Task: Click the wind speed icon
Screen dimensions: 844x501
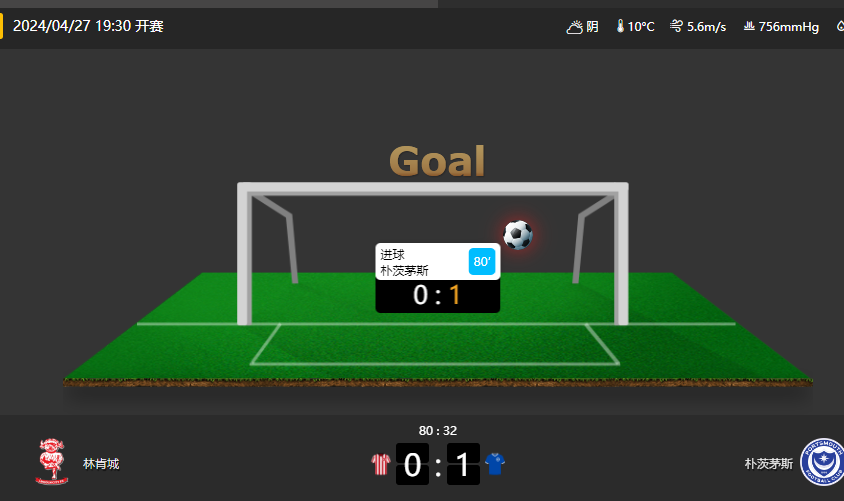Action: [x=676, y=26]
